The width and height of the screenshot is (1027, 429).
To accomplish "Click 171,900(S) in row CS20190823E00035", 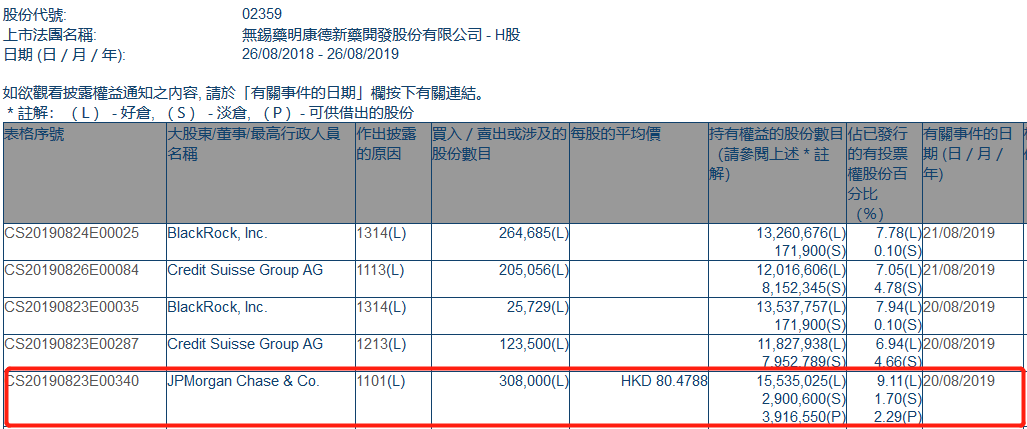I will pyautogui.click(x=810, y=325).
